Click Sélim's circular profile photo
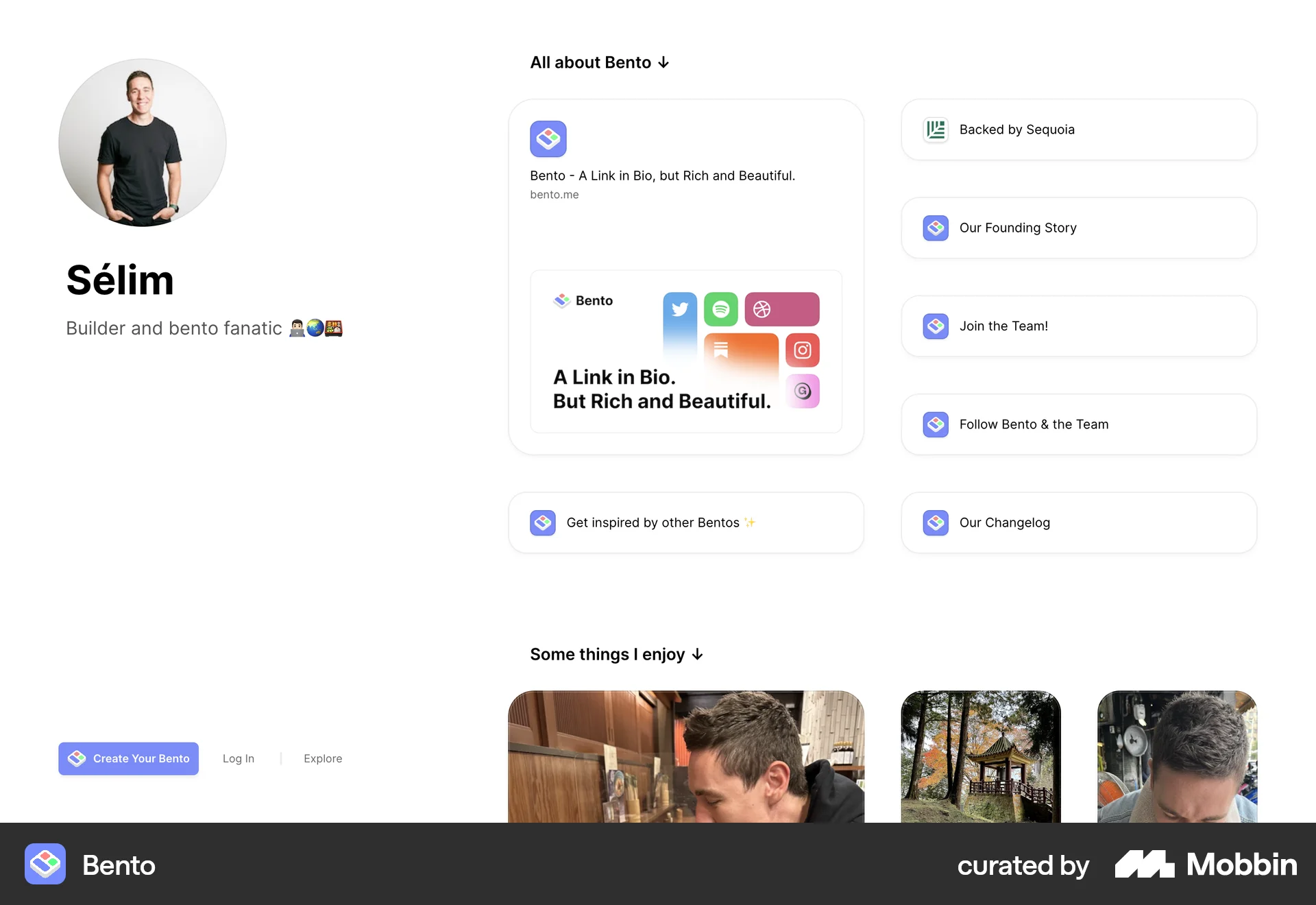 point(142,143)
